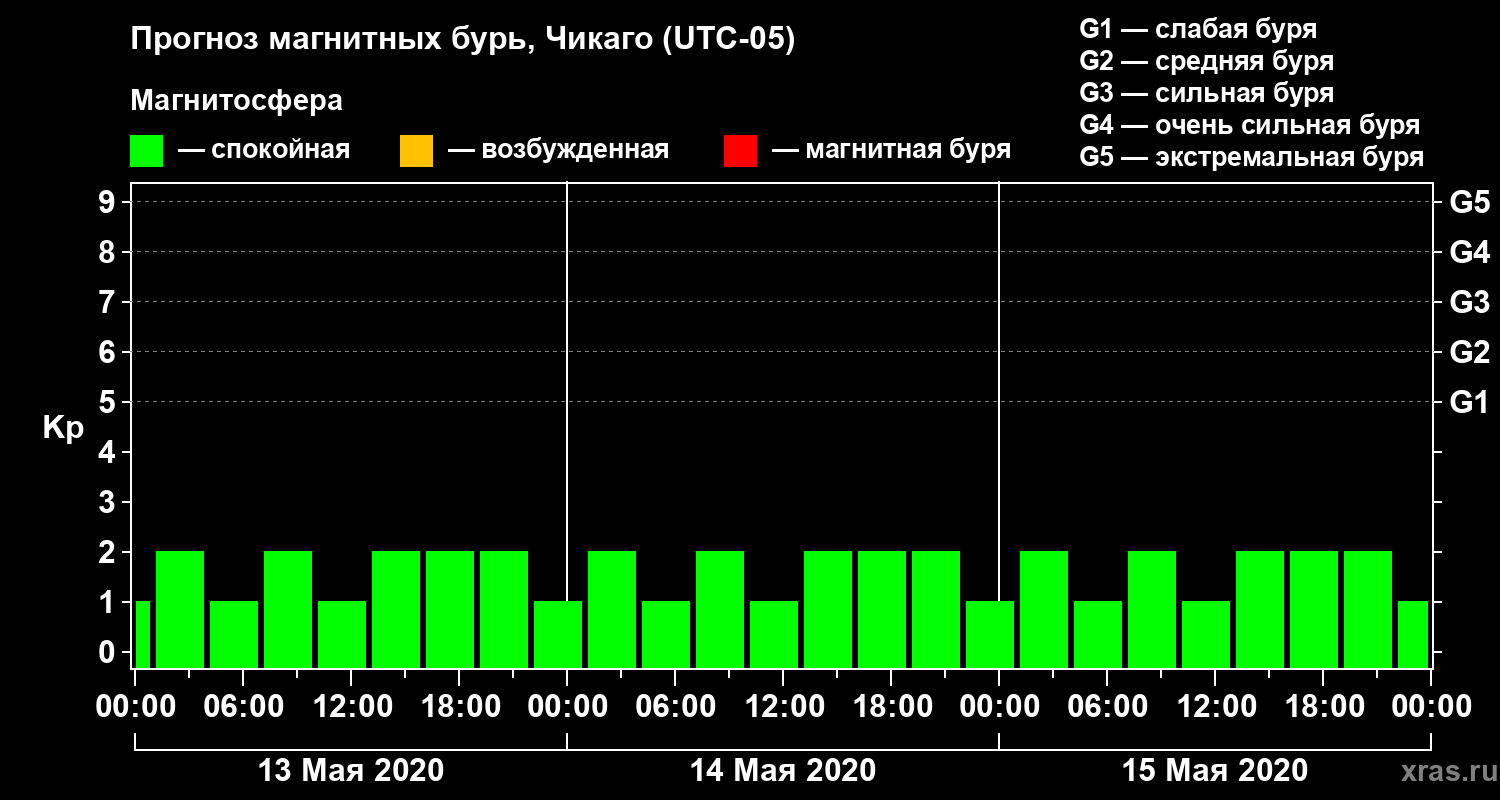This screenshot has height=800, width=1500.
Task: Click the vertical divider between 13 and 14 May
Action: 567,425
